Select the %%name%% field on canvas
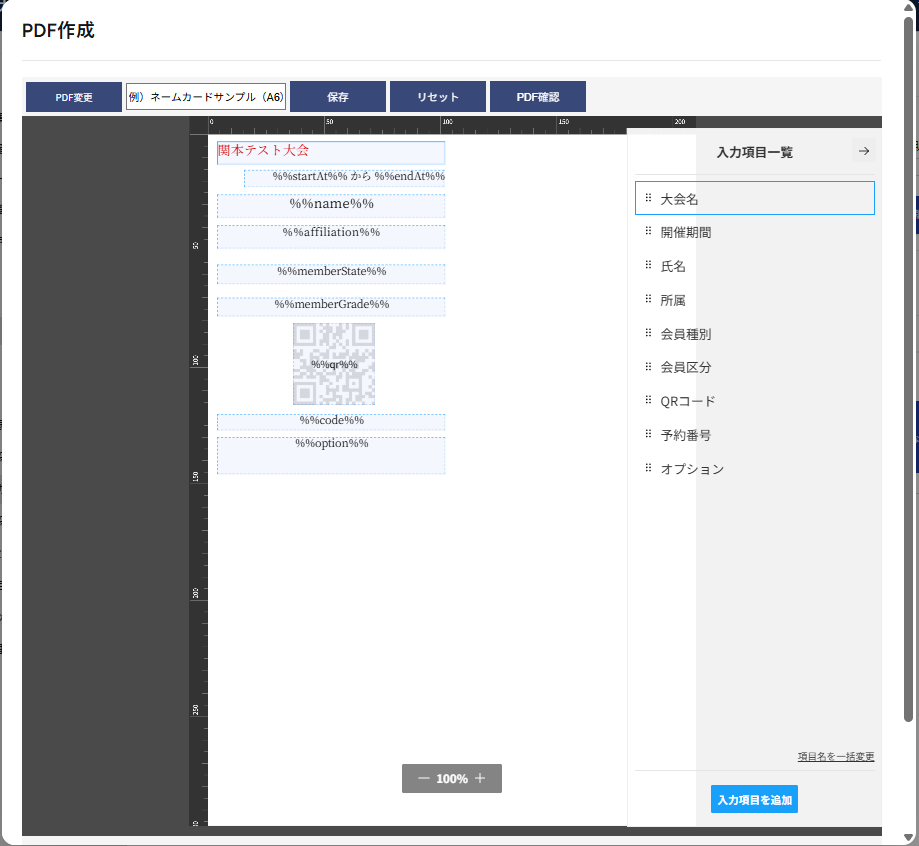 pos(331,205)
